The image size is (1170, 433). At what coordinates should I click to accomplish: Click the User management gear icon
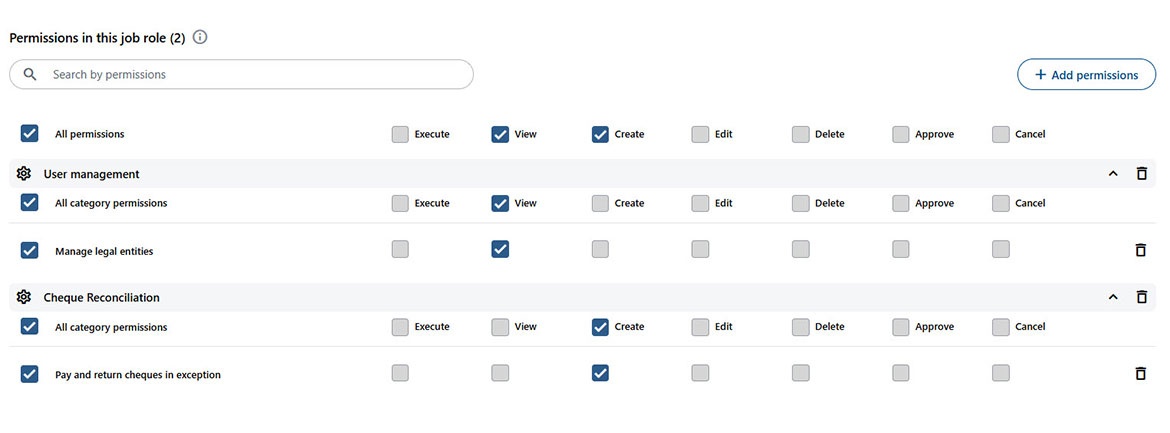coord(24,174)
